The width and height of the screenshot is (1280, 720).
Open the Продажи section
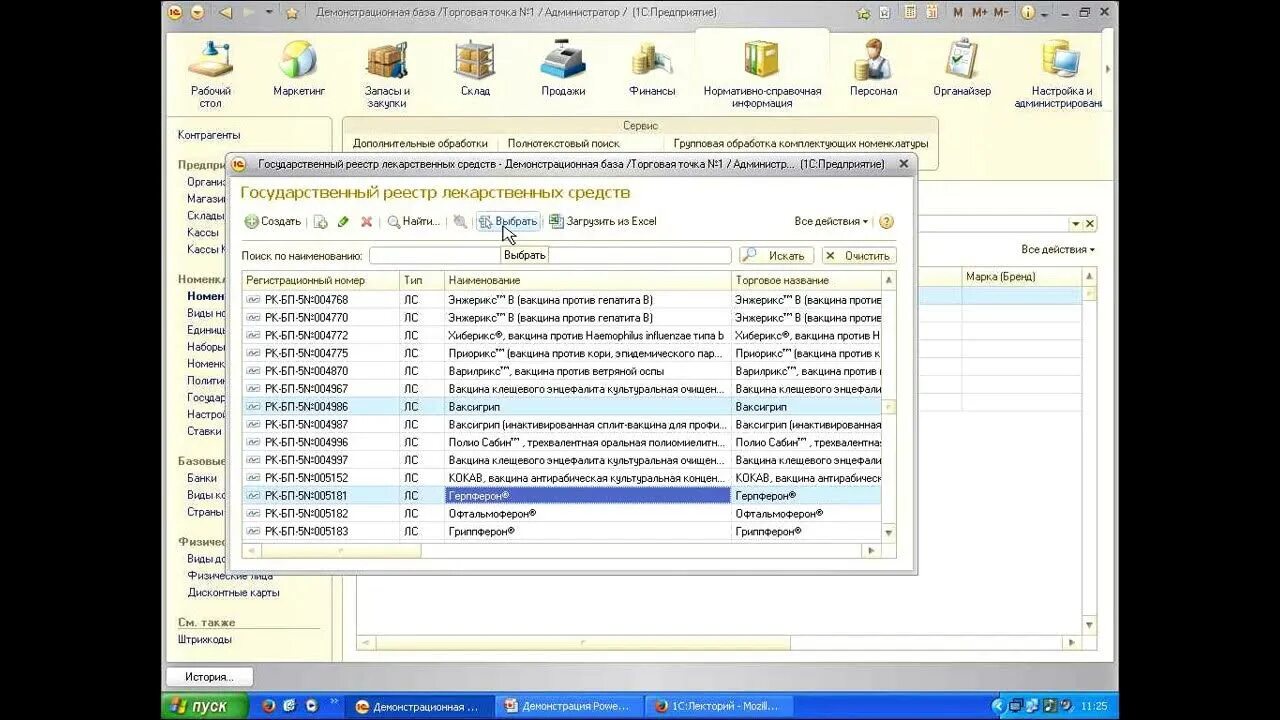pos(563,69)
